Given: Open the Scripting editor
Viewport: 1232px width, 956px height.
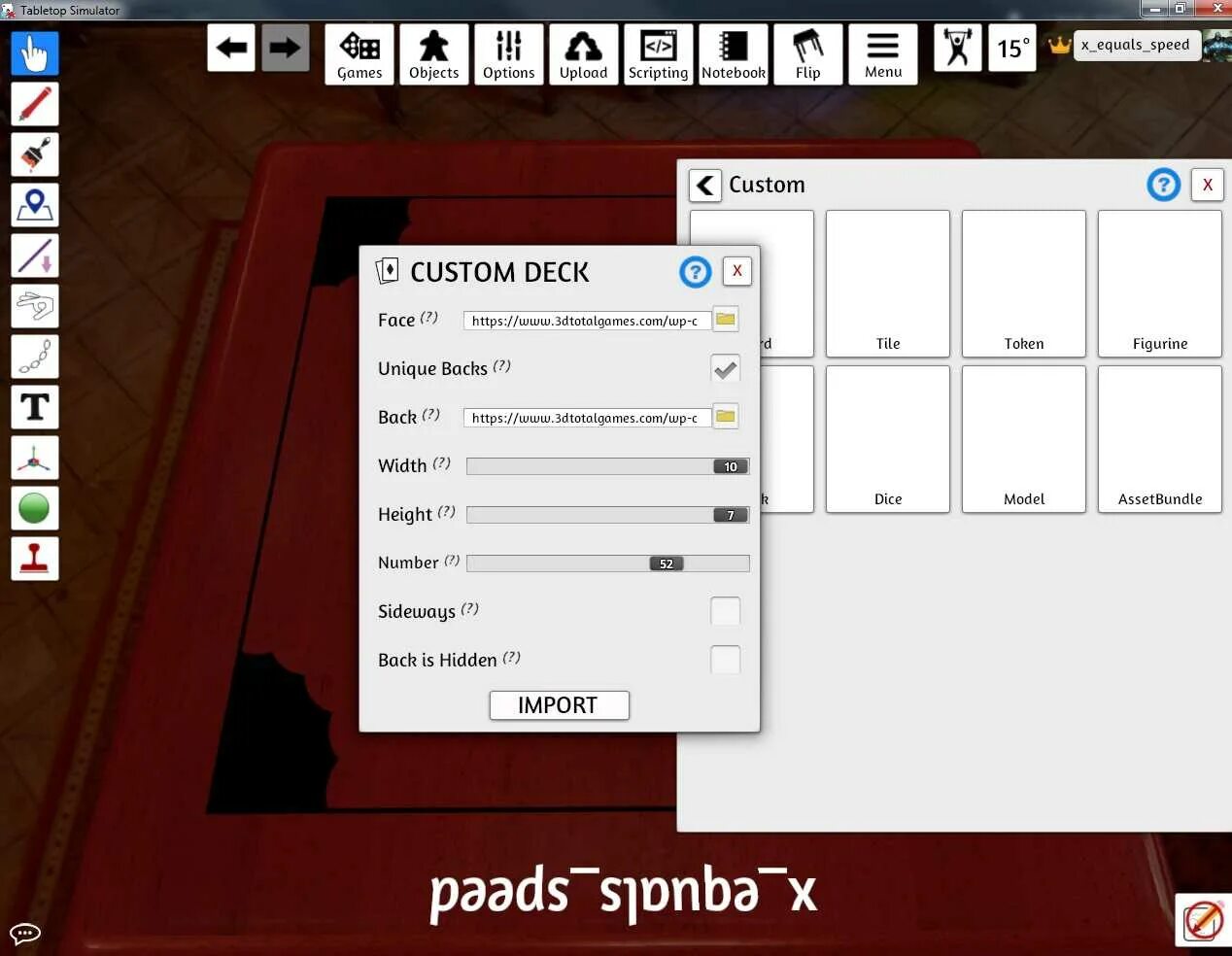Looking at the screenshot, I should (x=659, y=54).
